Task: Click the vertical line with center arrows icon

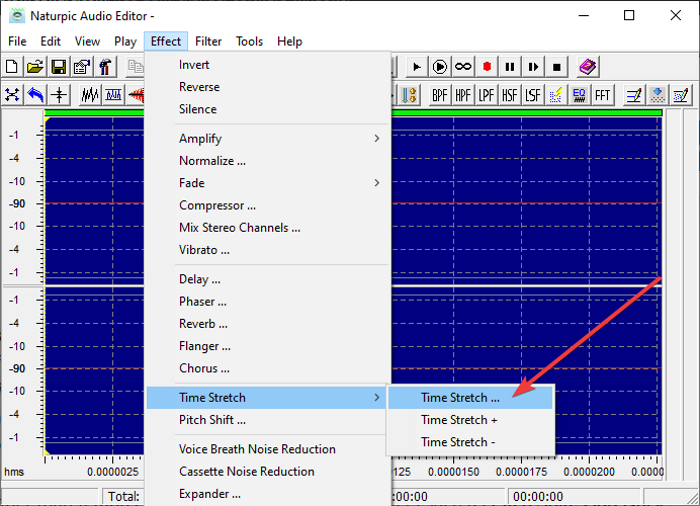Action: [58, 95]
